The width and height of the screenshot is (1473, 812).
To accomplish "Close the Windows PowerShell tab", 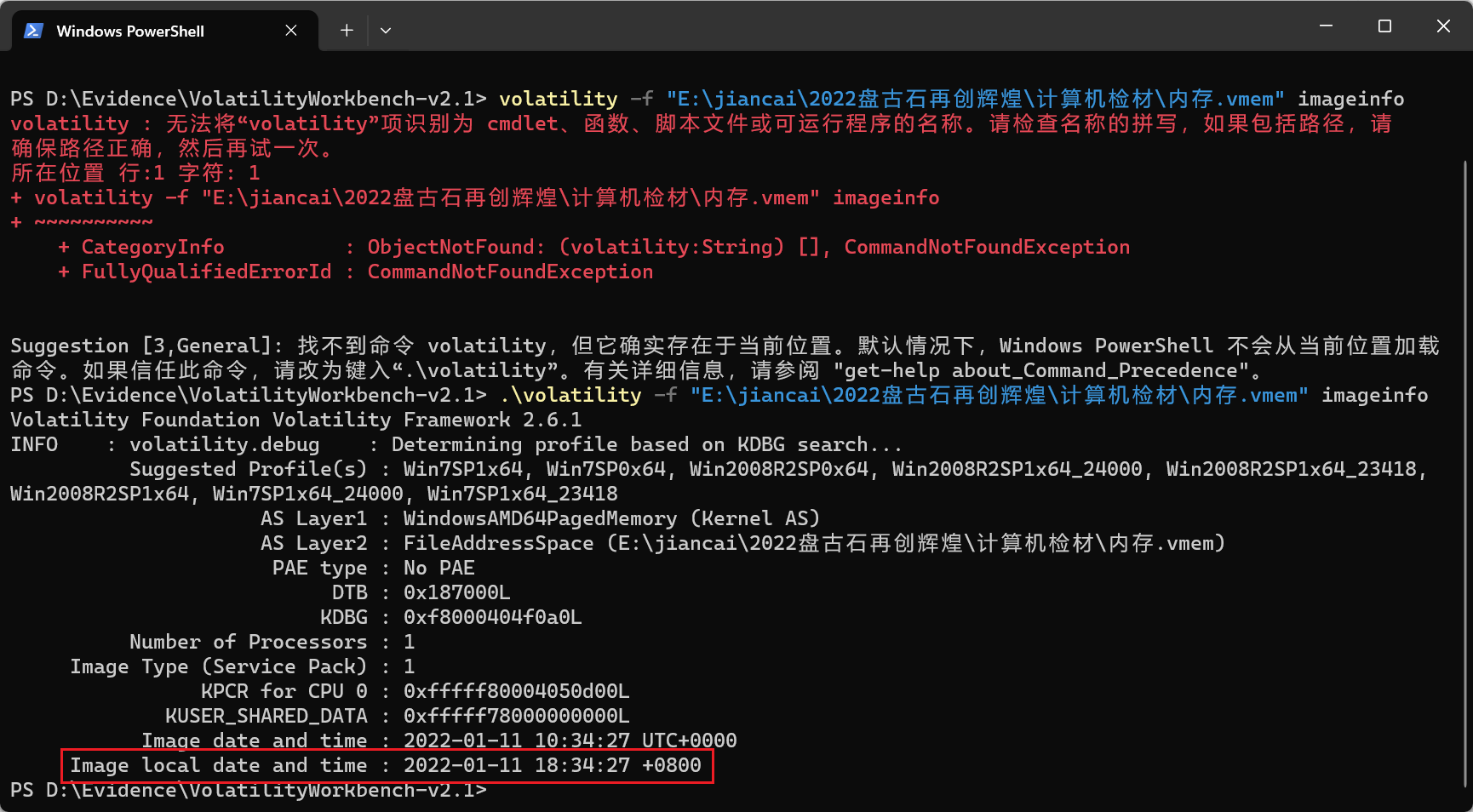I will click(291, 31).
